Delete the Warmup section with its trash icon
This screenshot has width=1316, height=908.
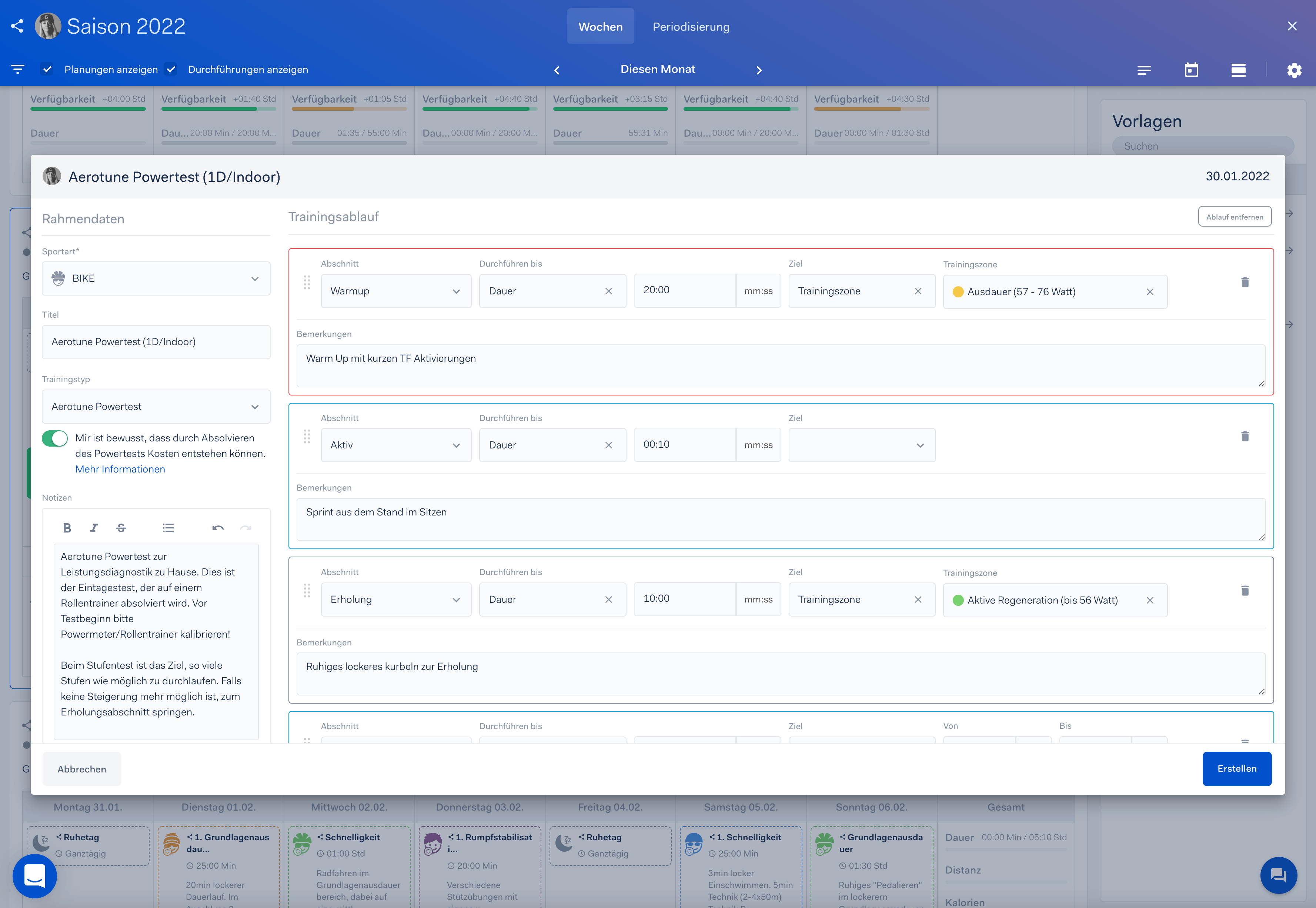coord(1245,282)
